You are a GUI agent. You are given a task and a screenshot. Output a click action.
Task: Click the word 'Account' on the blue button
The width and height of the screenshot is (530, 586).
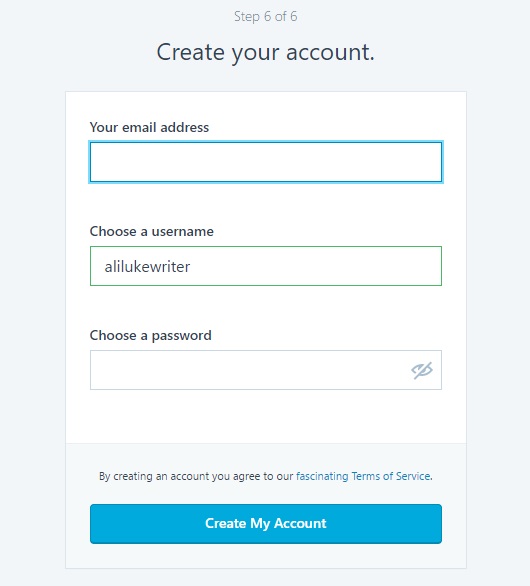[300, 523]
